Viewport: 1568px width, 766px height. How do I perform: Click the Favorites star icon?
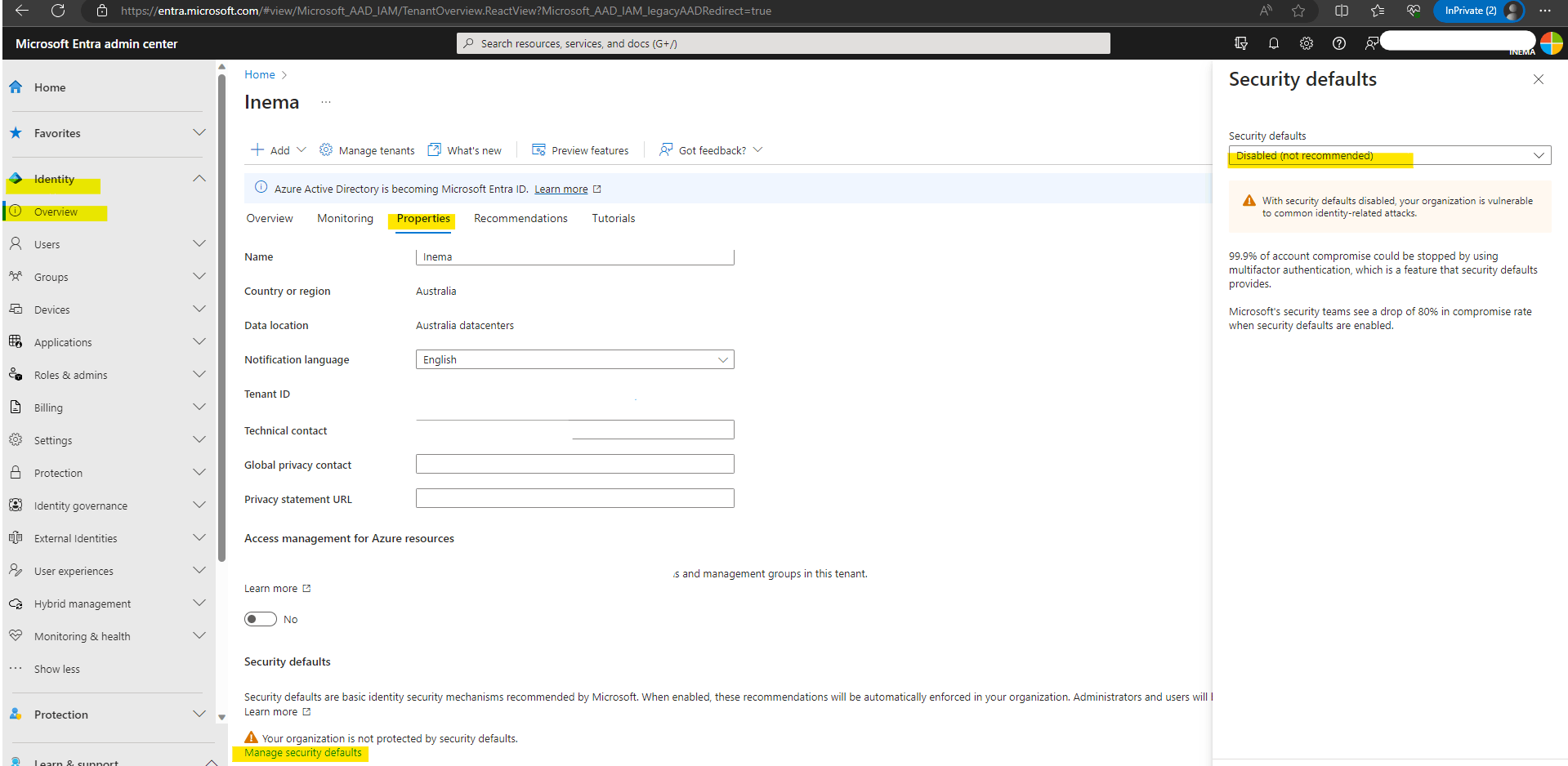[x=16, y=132]
